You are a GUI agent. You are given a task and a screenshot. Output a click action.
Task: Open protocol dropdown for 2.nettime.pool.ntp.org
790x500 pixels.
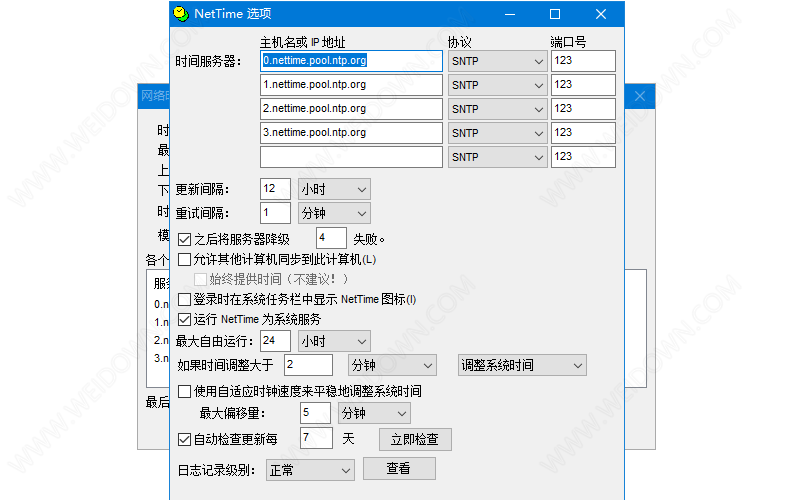tap(497, 109)
